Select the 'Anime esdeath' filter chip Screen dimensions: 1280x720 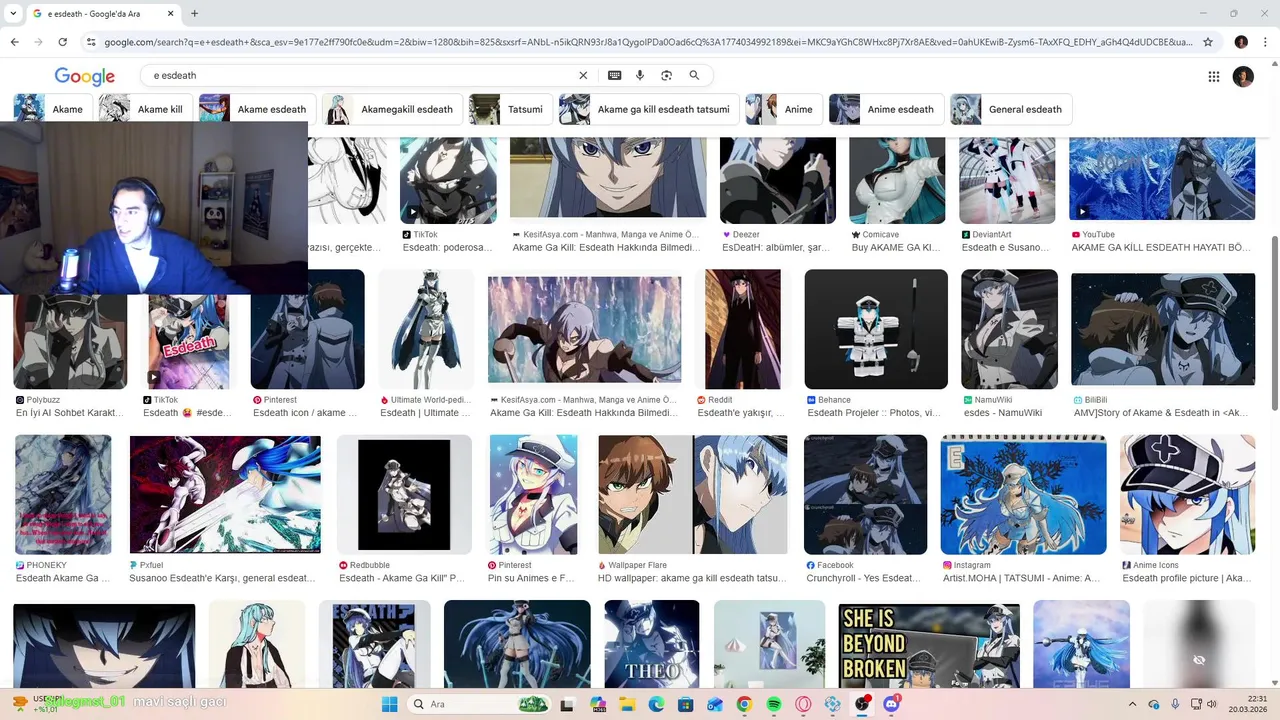pos(887,109)
